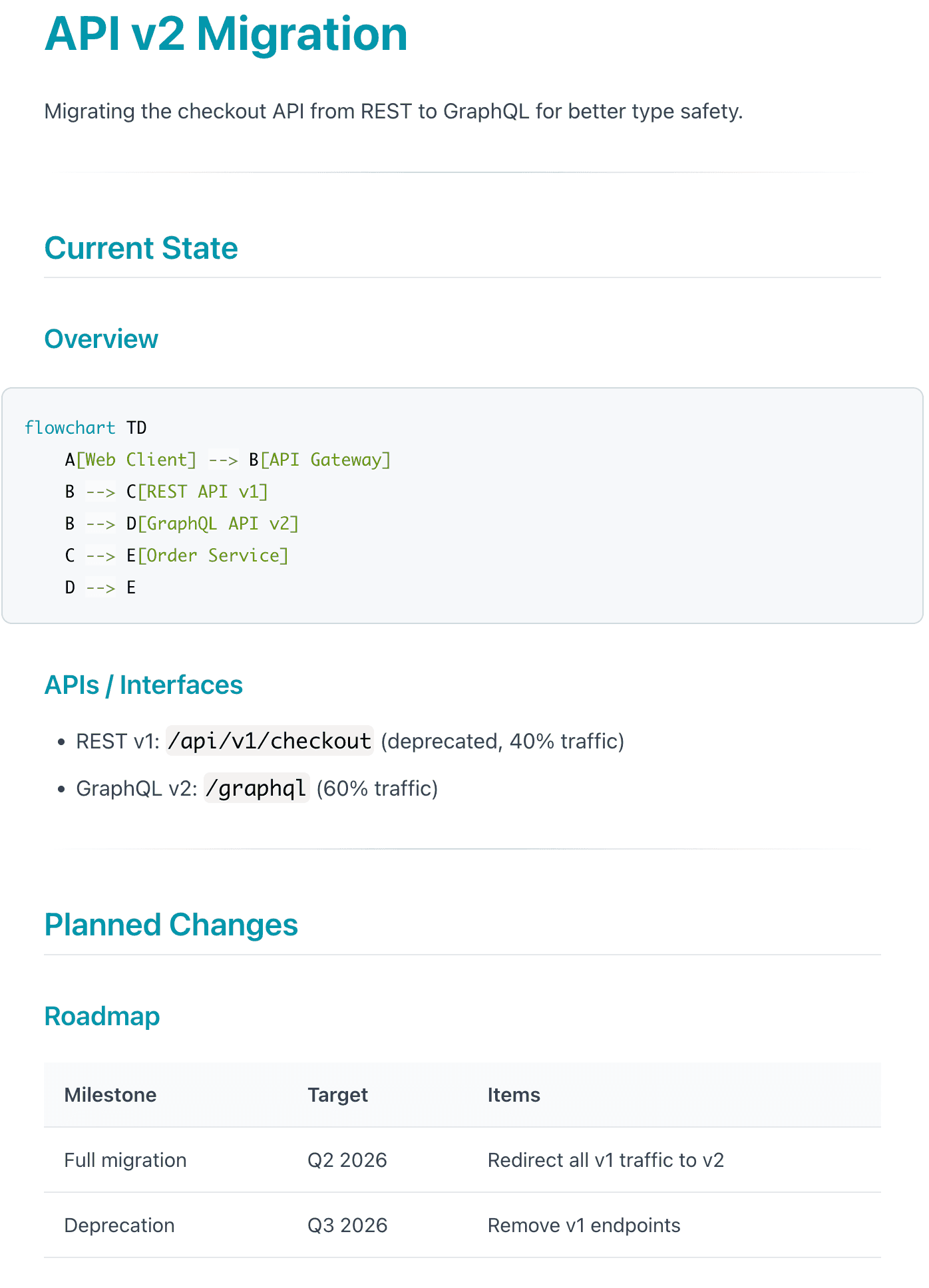The width and height of the screenshot is (929, 1288).
Task: Select the "Overview" subheading
Action: click(101, 339)
